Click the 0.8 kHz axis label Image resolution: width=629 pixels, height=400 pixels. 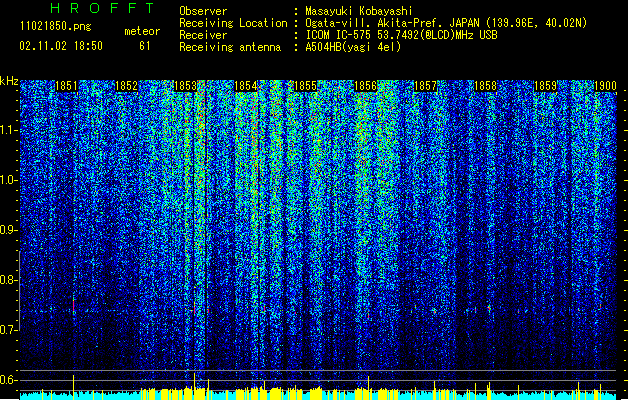(8, 280)
